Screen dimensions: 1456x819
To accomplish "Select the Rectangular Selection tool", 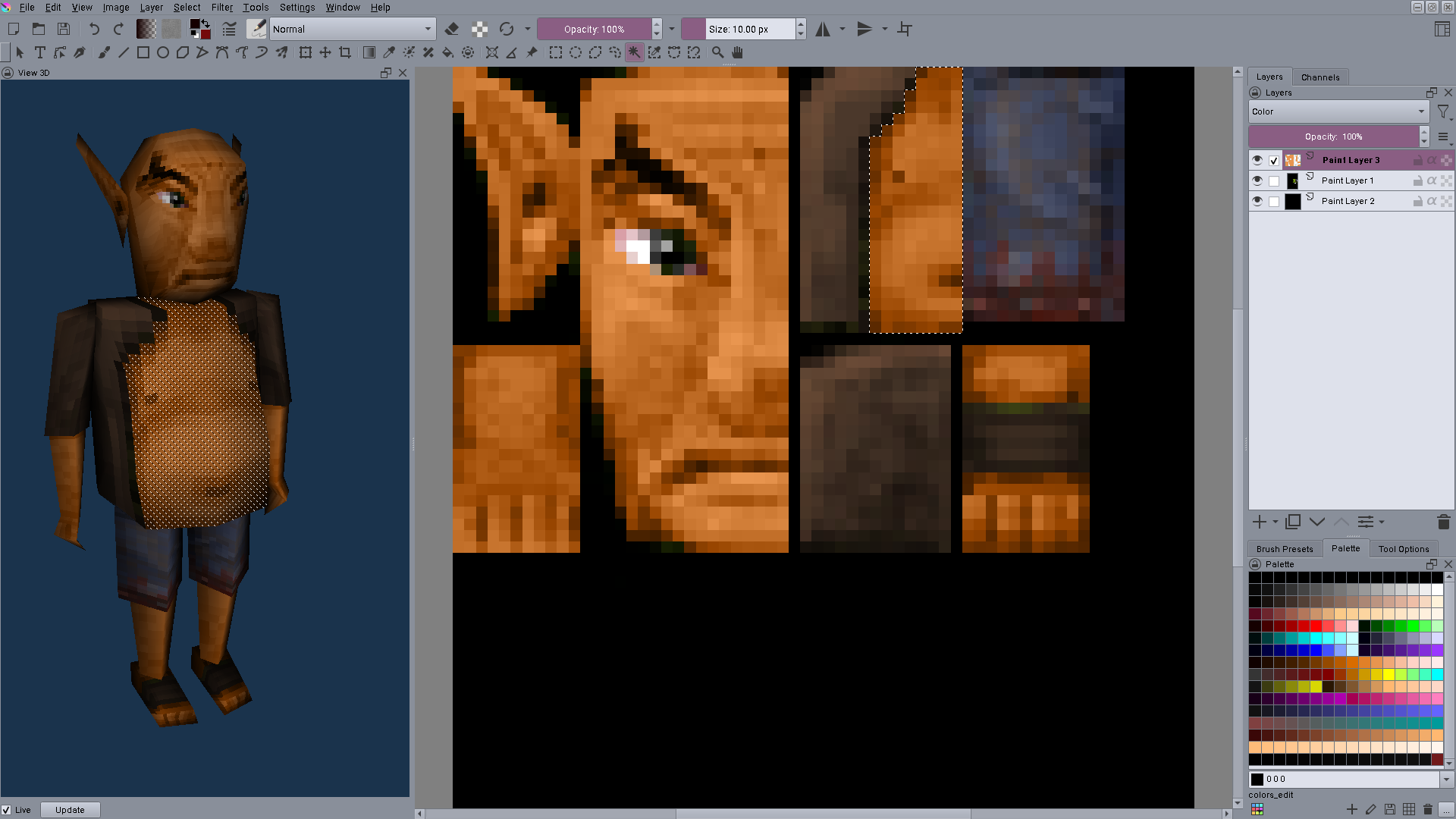I will (556, 52).
